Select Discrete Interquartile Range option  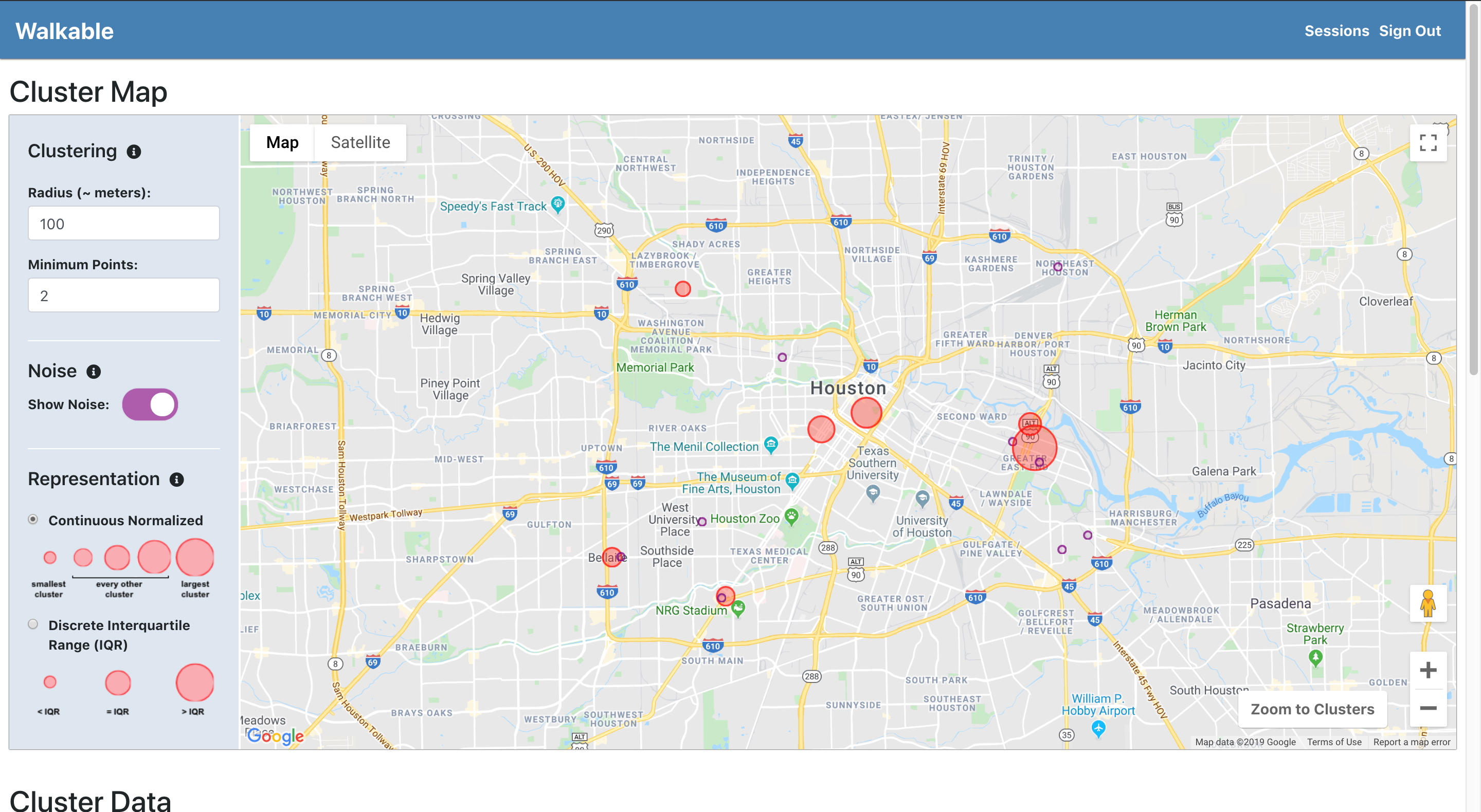tap(33, 624)
